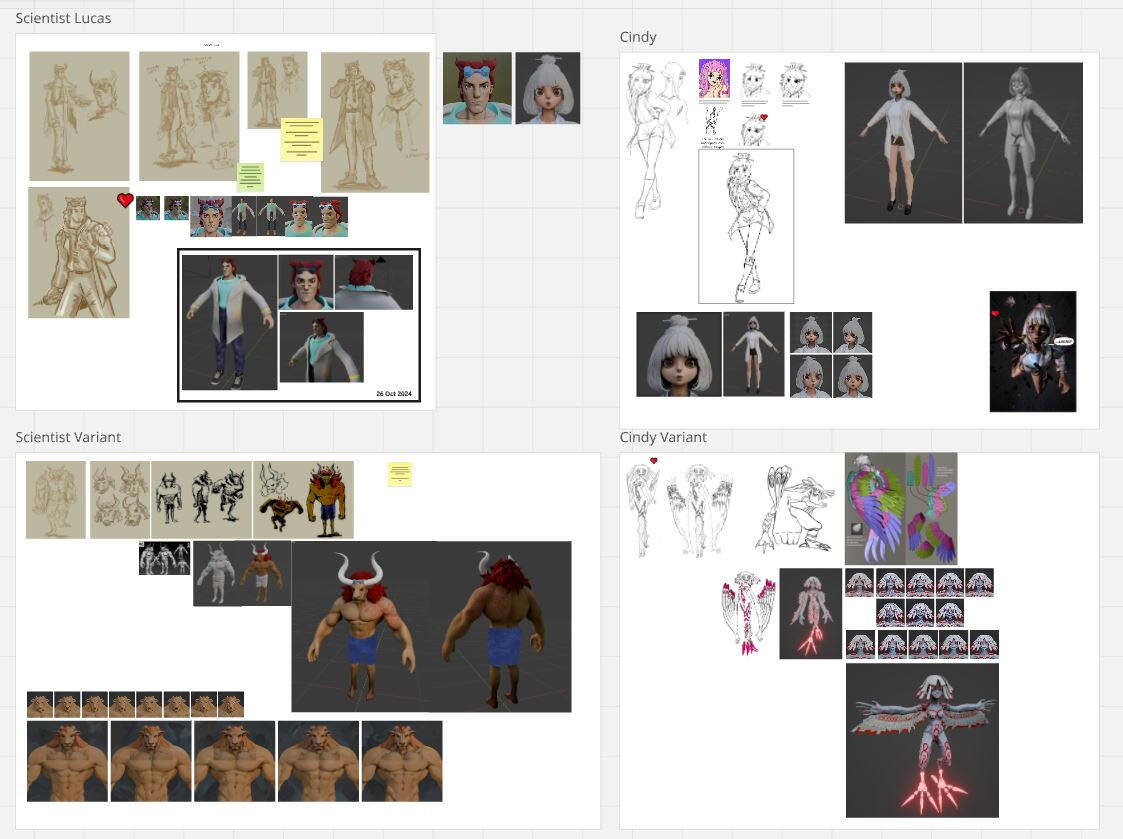Click the red heart on Lucas trench coat sketch
This screenshot has width=1123, height=839.
coord(125,200)
